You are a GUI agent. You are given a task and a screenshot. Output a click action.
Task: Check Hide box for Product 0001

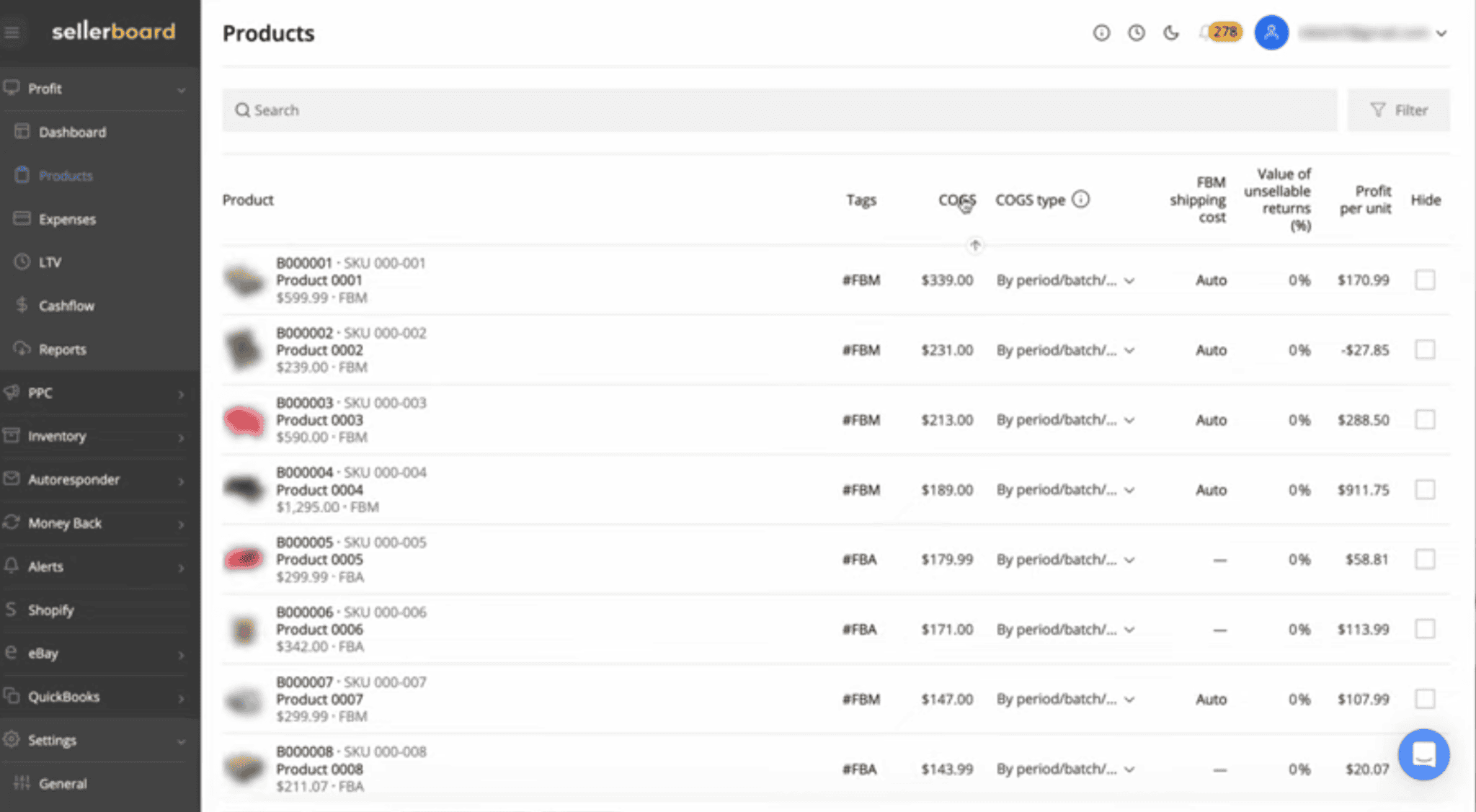pos(1425,280)
